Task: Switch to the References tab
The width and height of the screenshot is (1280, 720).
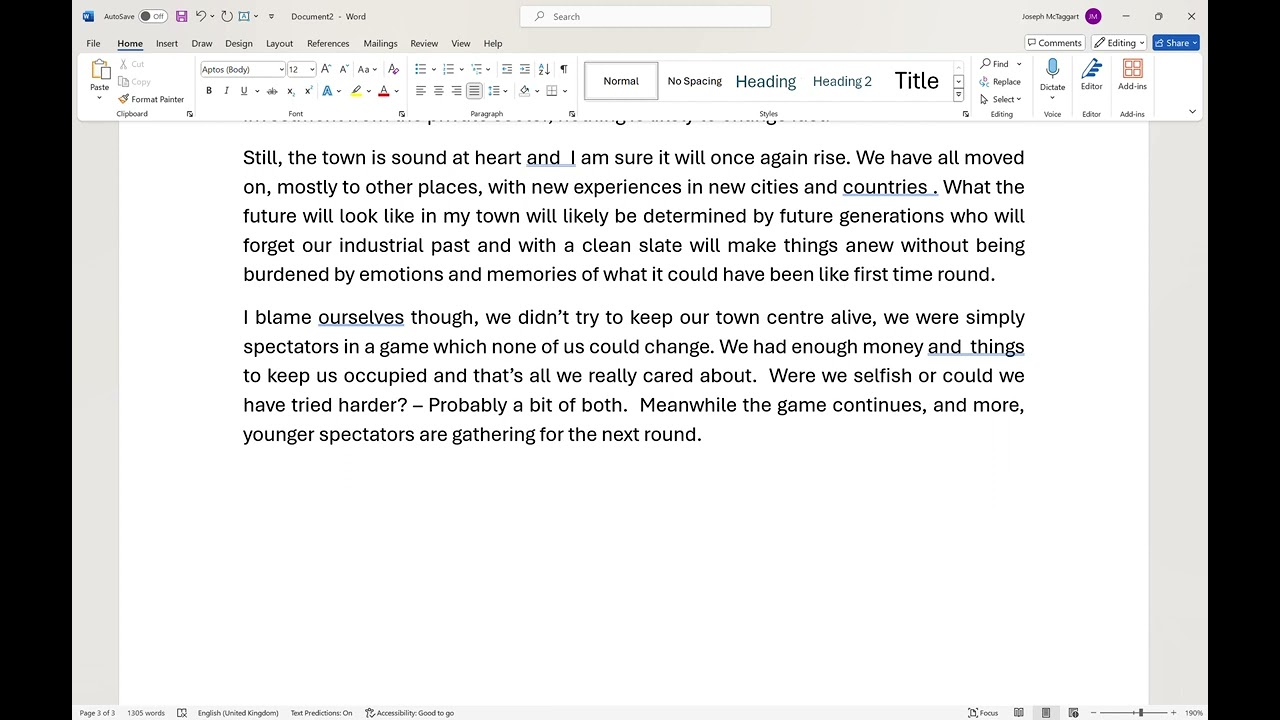Action: [328, 43]
